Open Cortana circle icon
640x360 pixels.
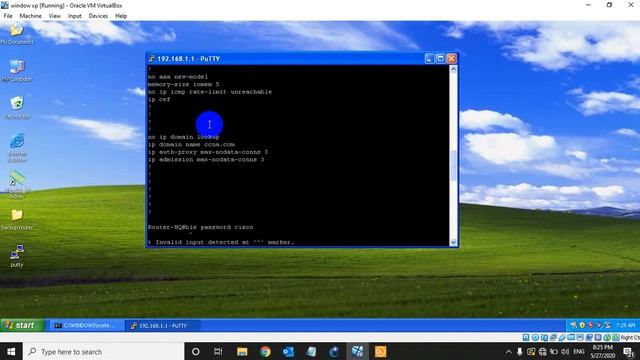(196, 351)
